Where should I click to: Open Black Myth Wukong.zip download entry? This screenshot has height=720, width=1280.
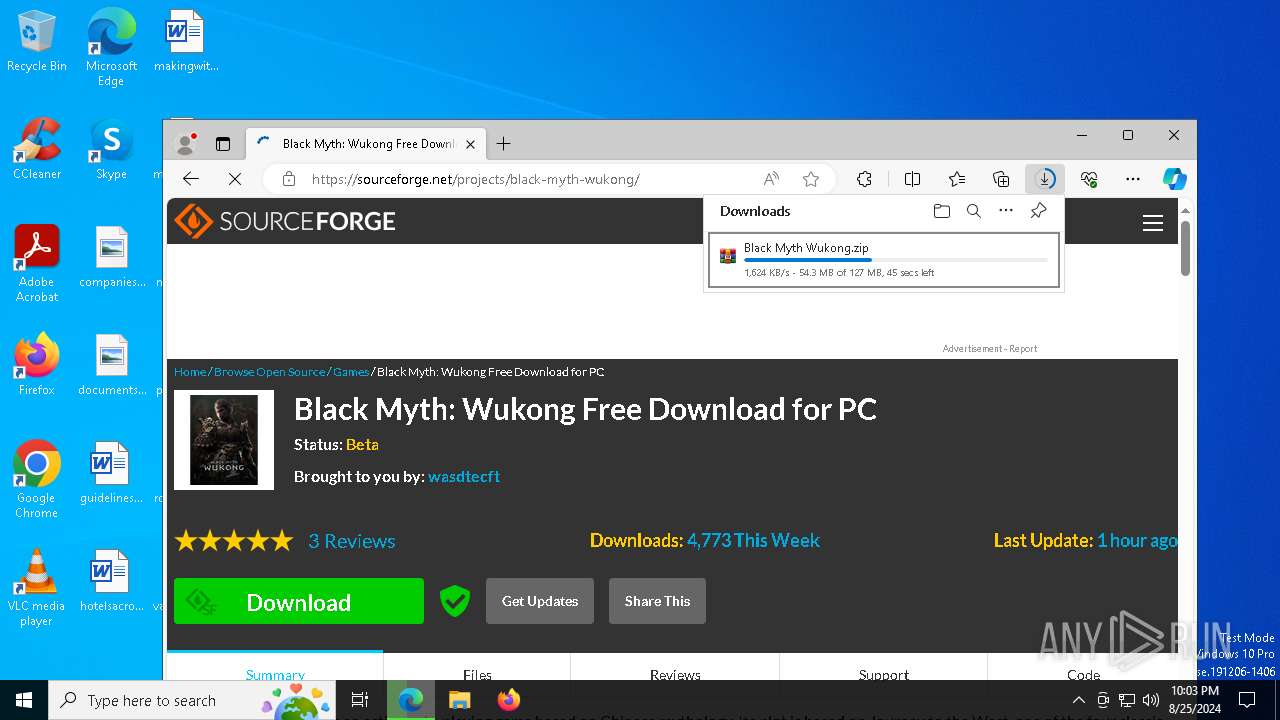(884, 260)
